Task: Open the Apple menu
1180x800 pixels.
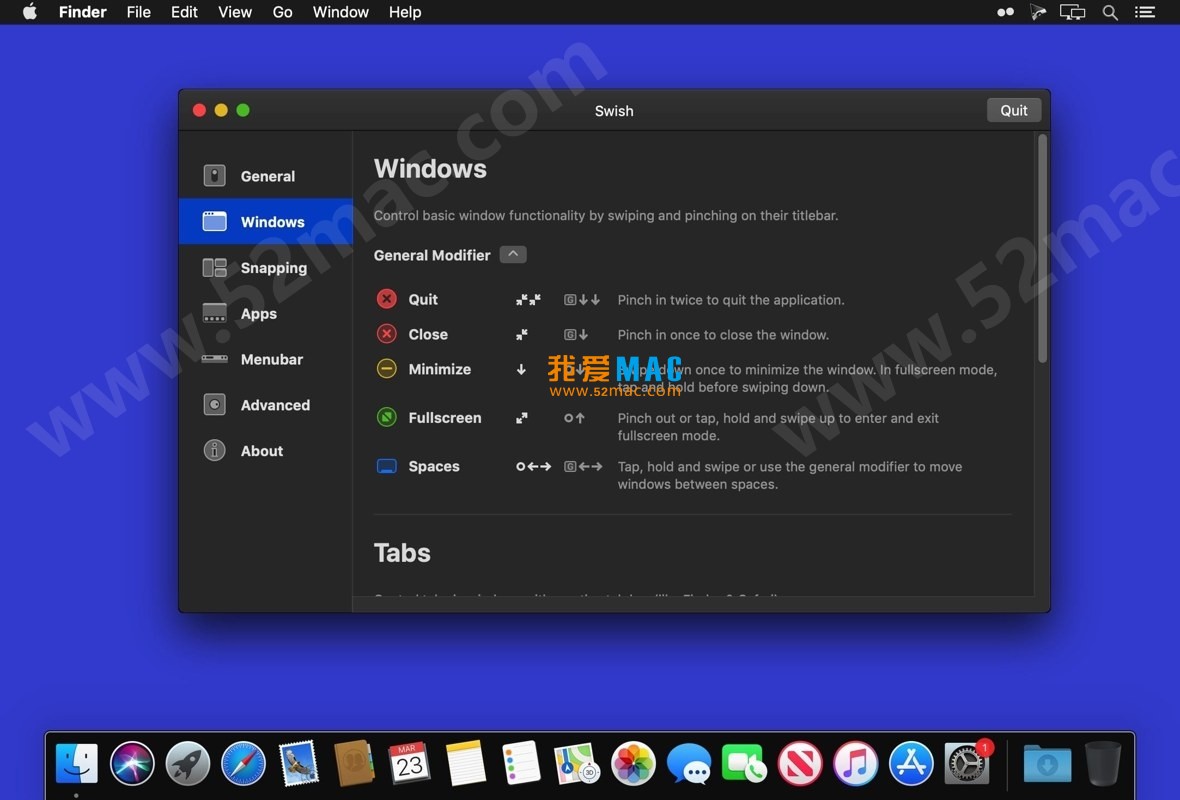Action: (30, 12)
